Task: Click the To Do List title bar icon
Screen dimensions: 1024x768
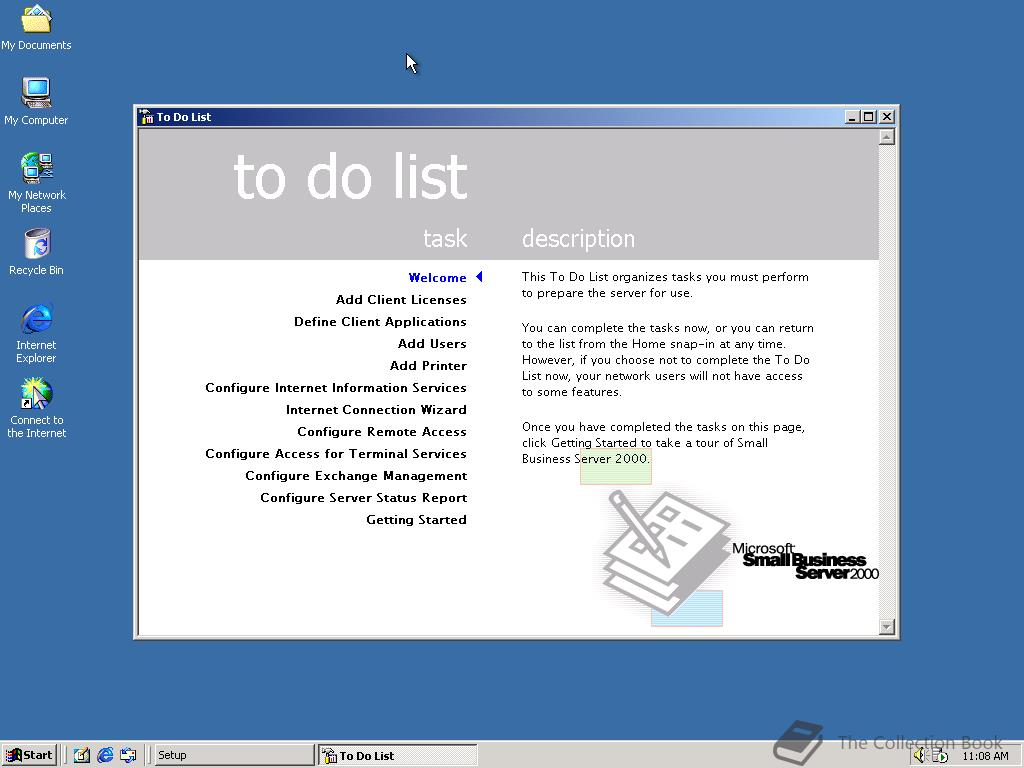Action: (x=146, y=117)
